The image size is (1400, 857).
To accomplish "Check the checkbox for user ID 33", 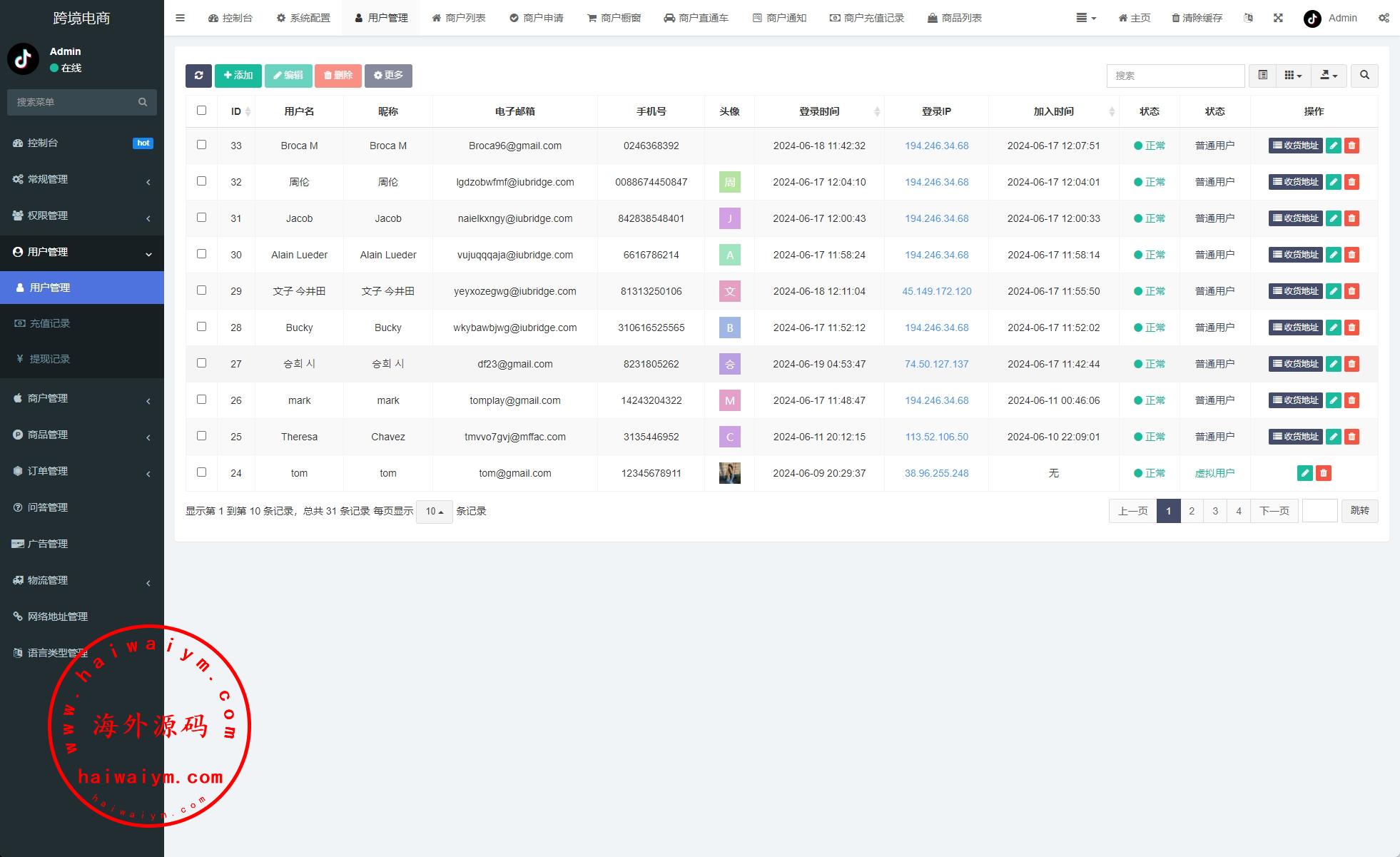I will (201, 145).
